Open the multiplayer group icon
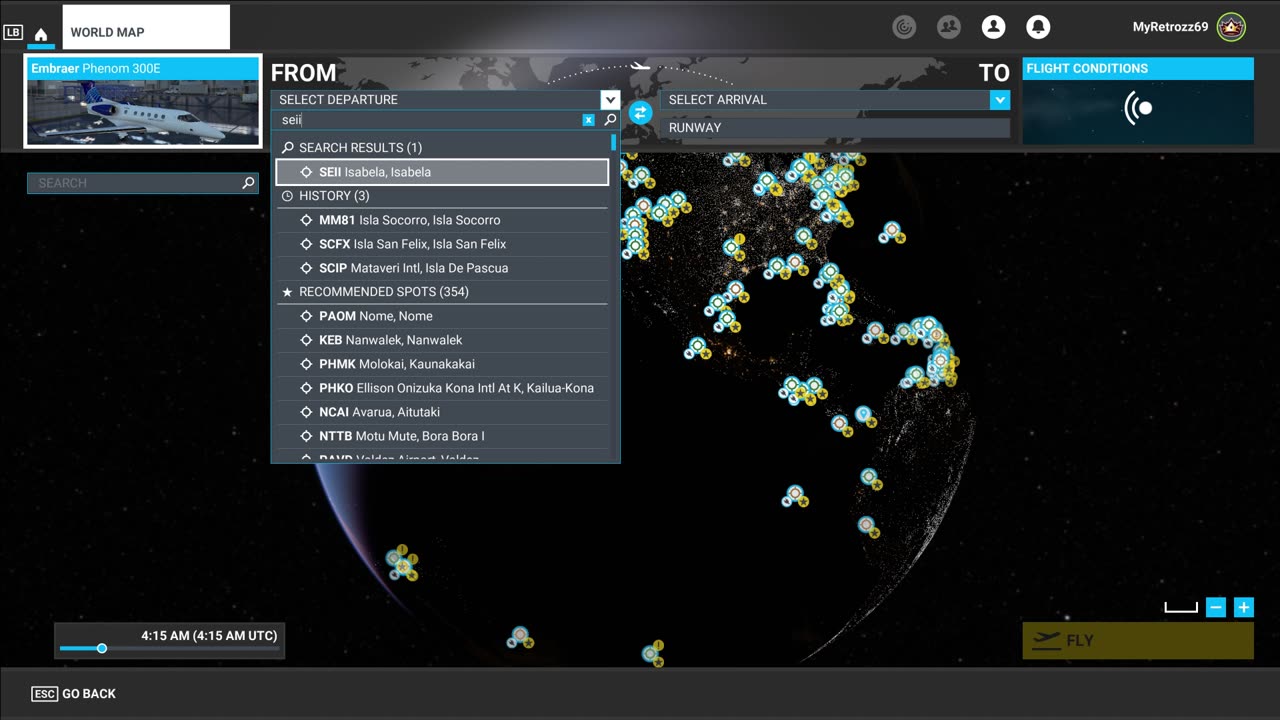1280x720 pixels. [949, 27]
